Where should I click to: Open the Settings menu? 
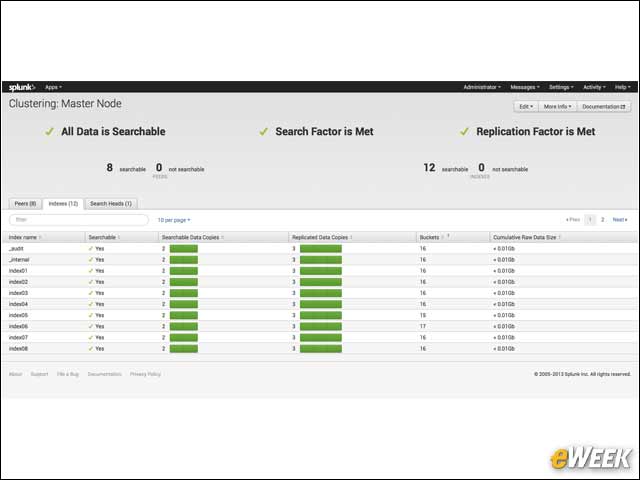click(561, 87)
